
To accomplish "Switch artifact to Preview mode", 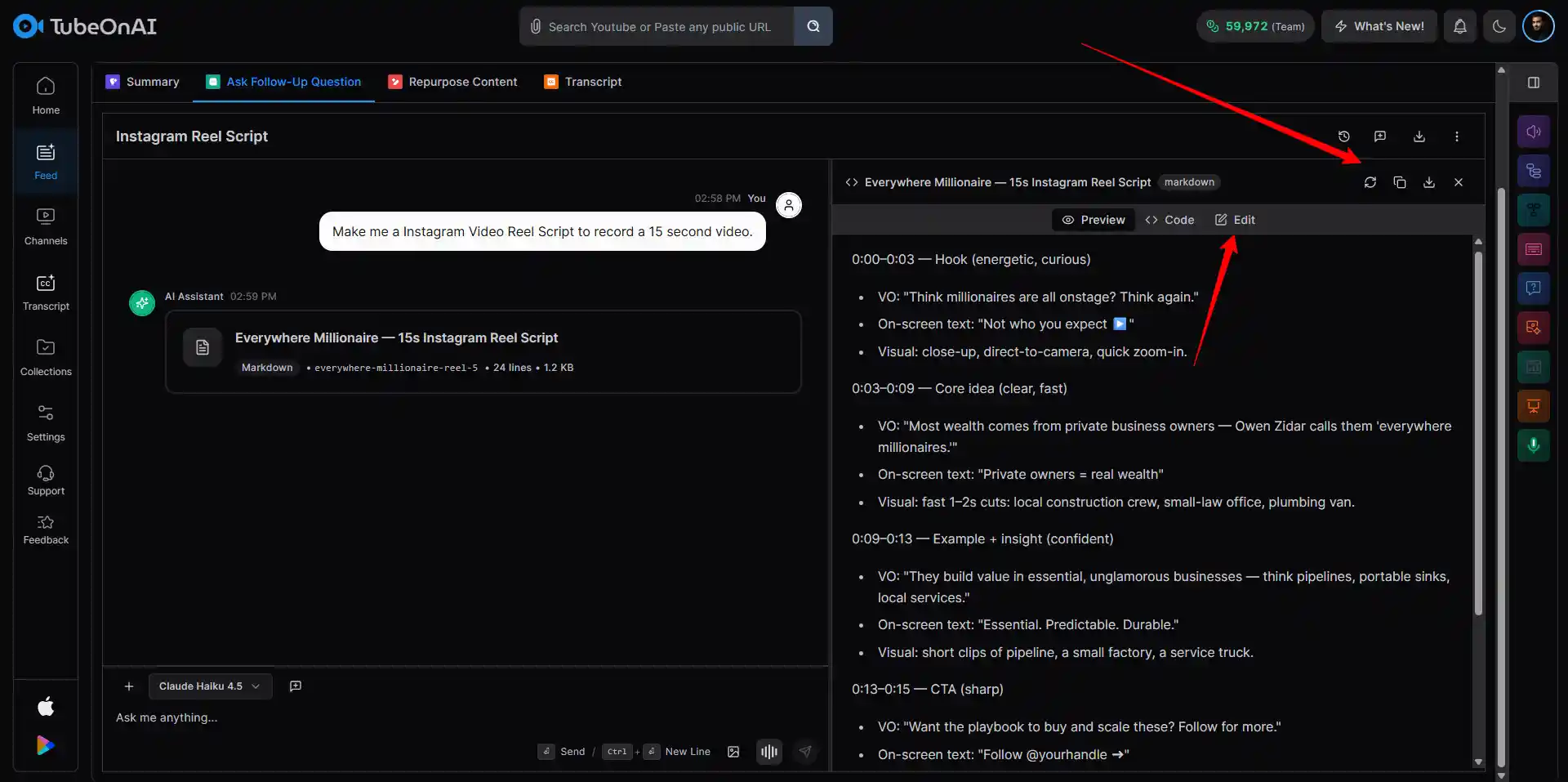I will pyautogui.click(x=1094, y=220).
